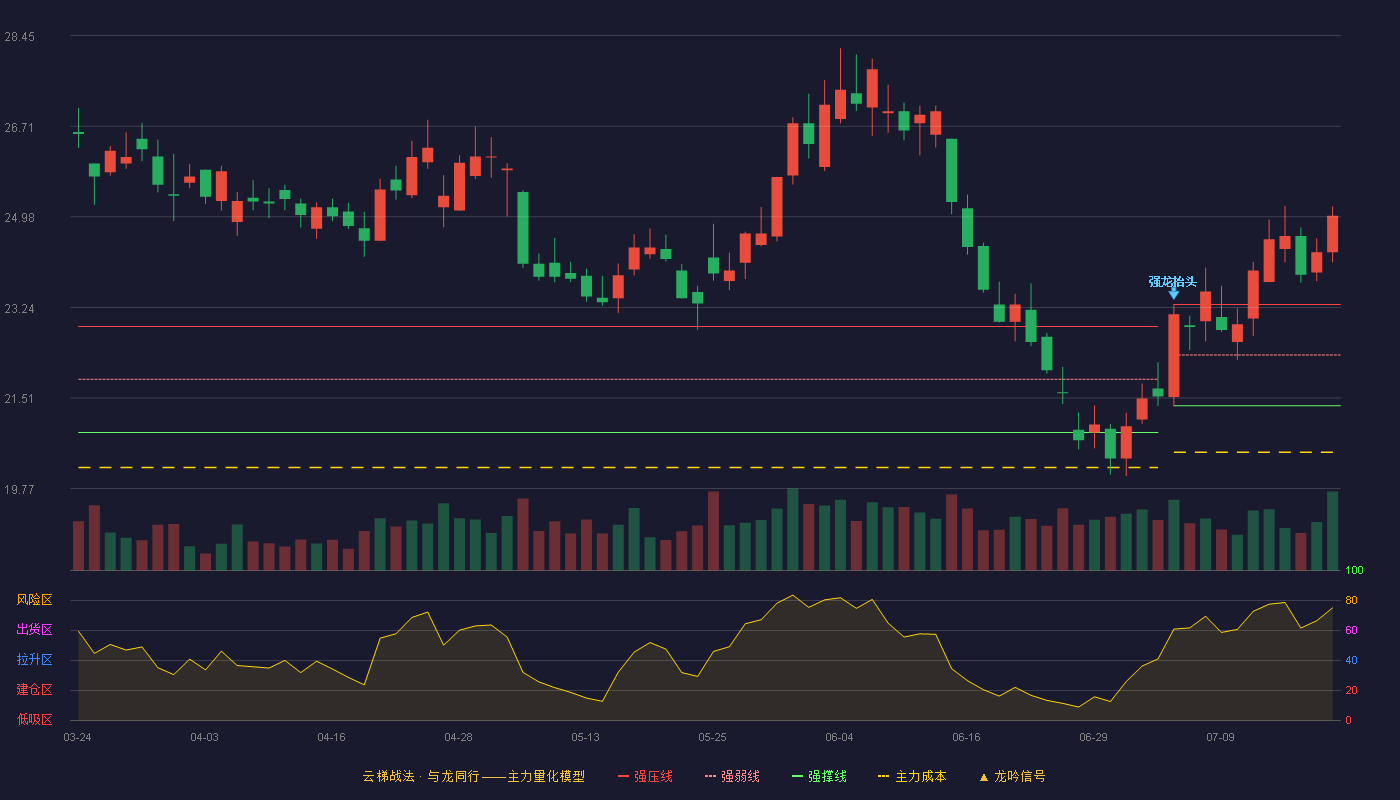The image size is (1400, 800).
Task: Toggle the 强撑线 legend entry
Action: (819, 776)
